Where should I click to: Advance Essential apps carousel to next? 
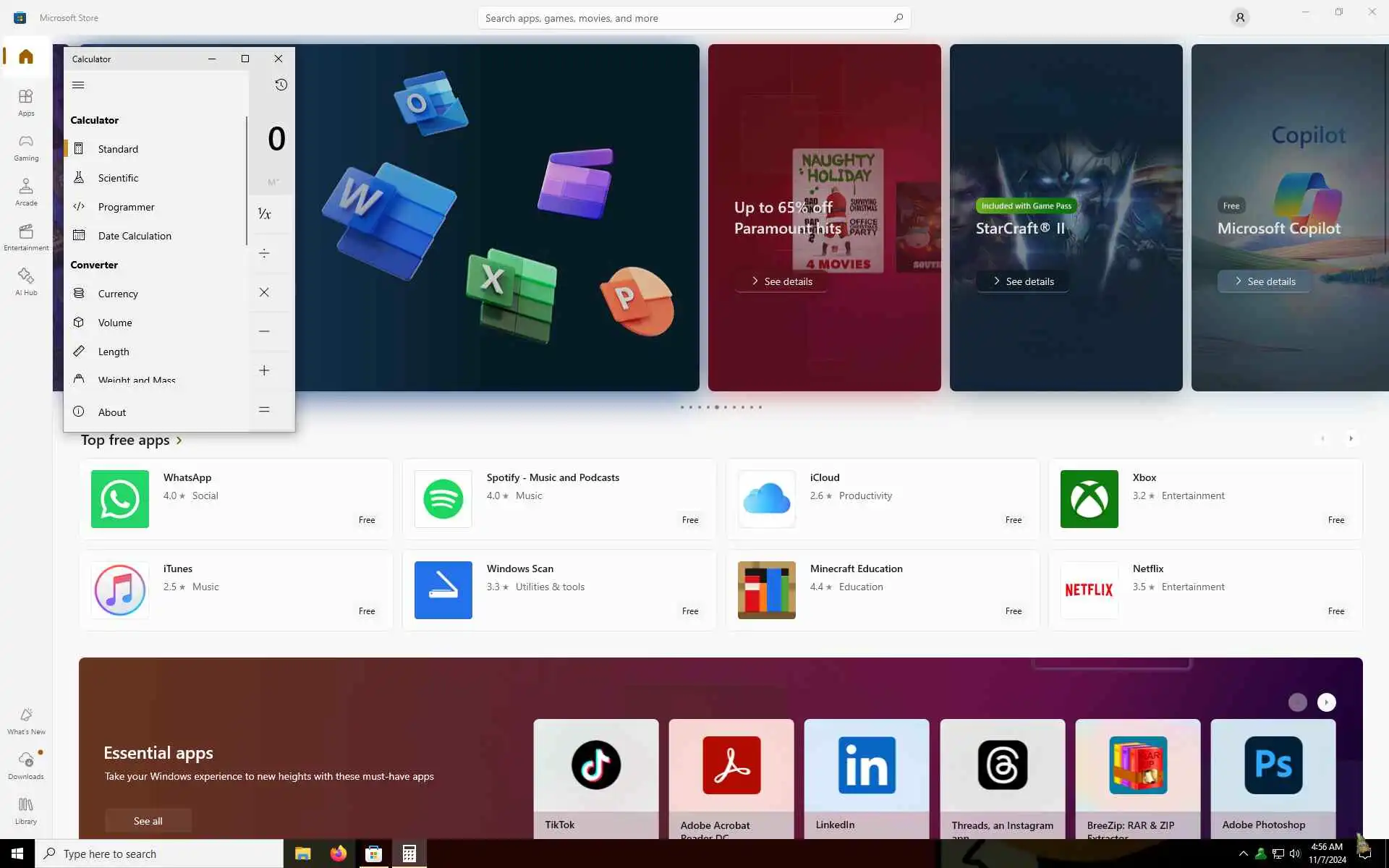[1326, 702]
